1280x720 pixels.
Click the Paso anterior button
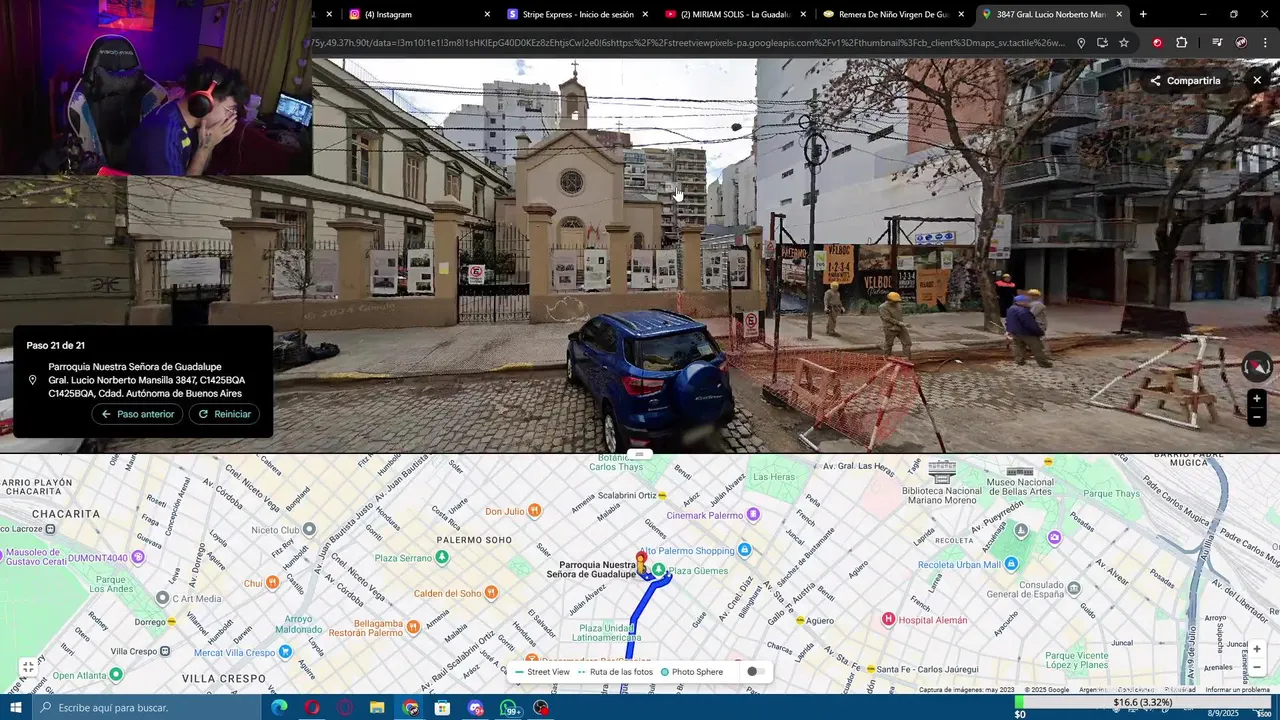pyautogui.click(x=138, y=414)
